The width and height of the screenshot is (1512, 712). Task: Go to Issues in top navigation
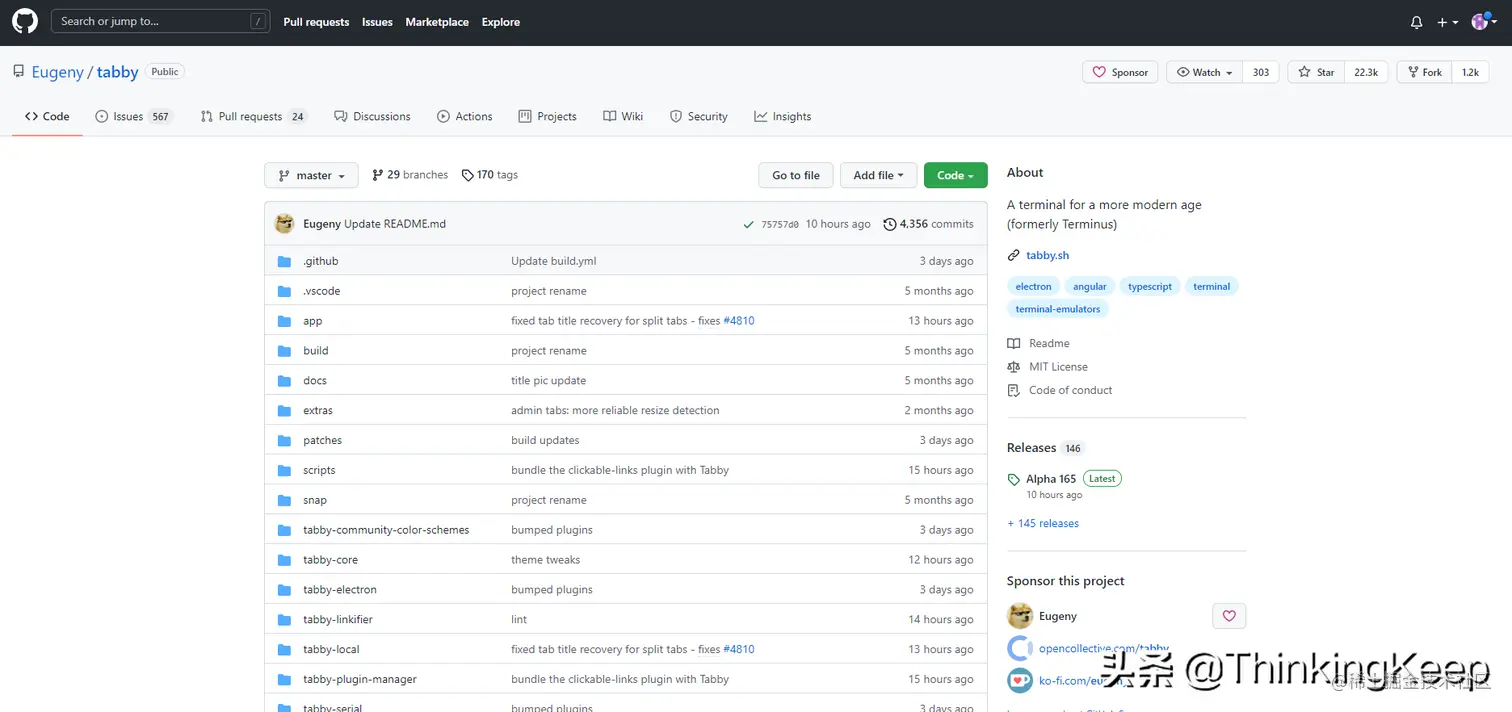(x=377, y=22)
